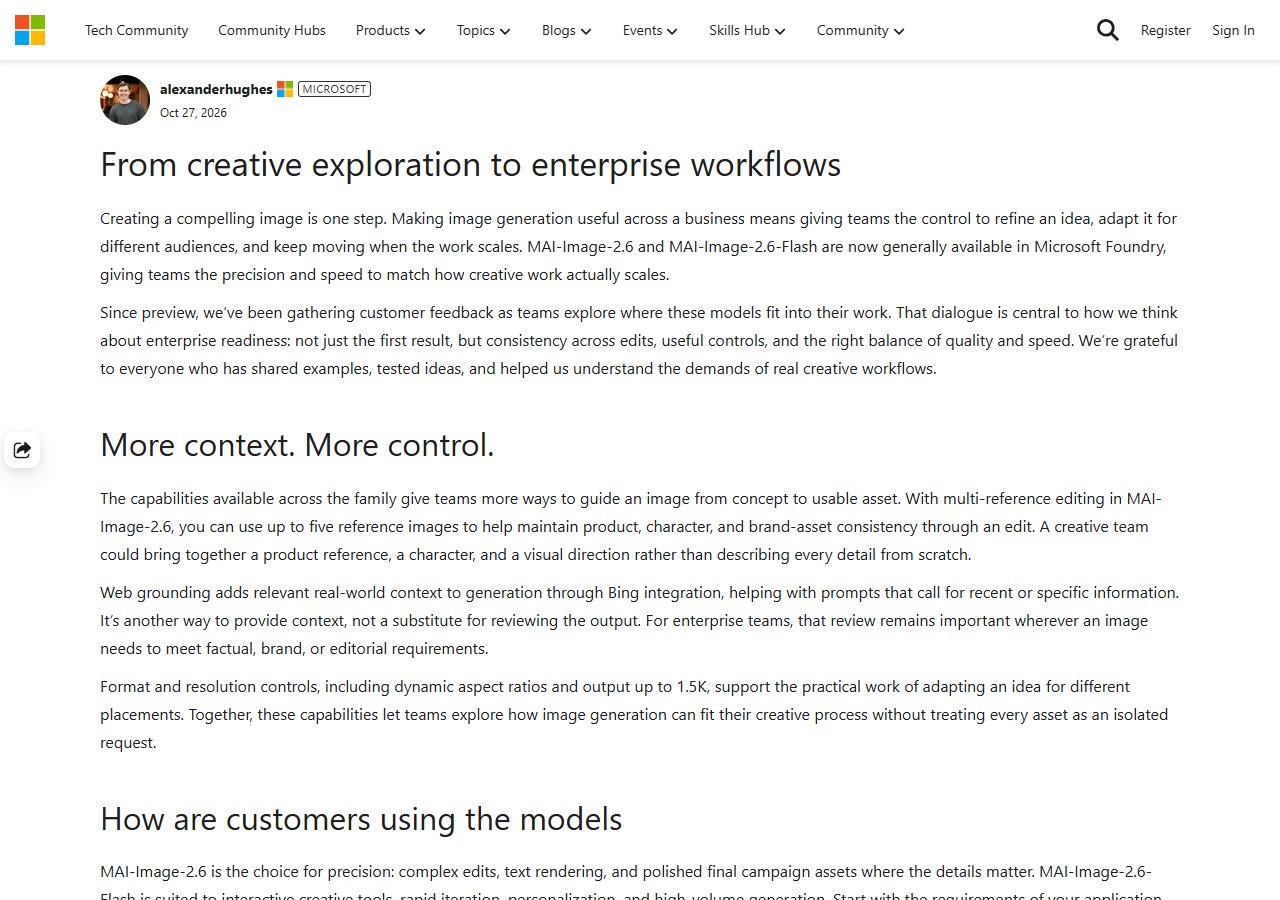
Task: Expand the Topics dropdown menu
Action: coord(484,30)
